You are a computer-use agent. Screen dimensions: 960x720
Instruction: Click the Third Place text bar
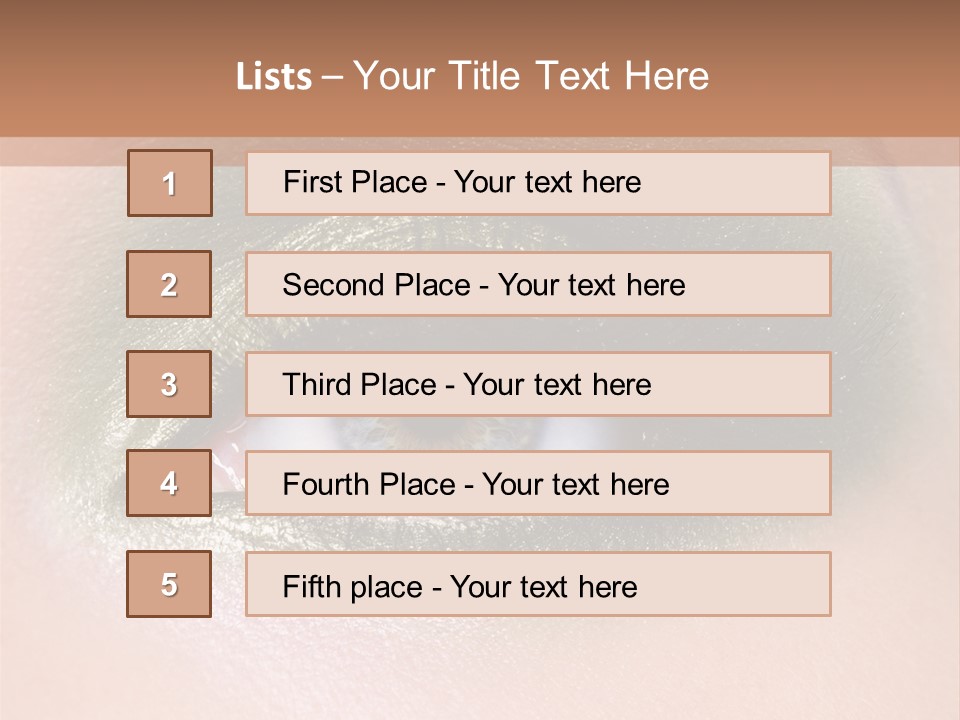538,384
